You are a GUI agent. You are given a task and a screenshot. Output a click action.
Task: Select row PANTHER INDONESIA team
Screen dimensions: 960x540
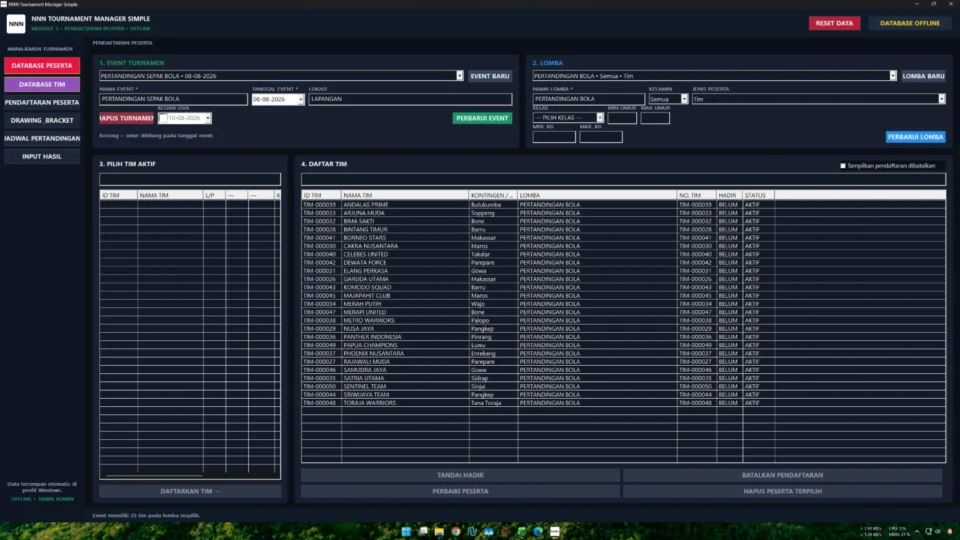(623, 337)
